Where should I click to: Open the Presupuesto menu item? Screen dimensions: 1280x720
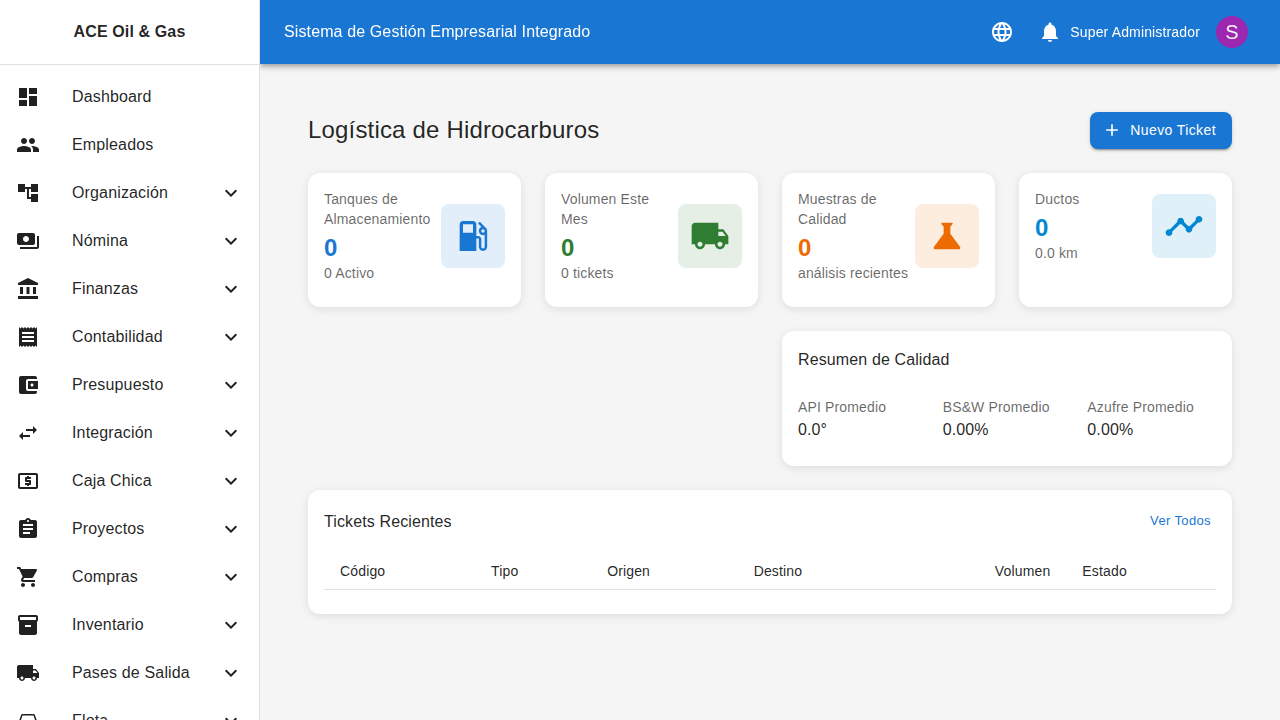tap(117, 384)
